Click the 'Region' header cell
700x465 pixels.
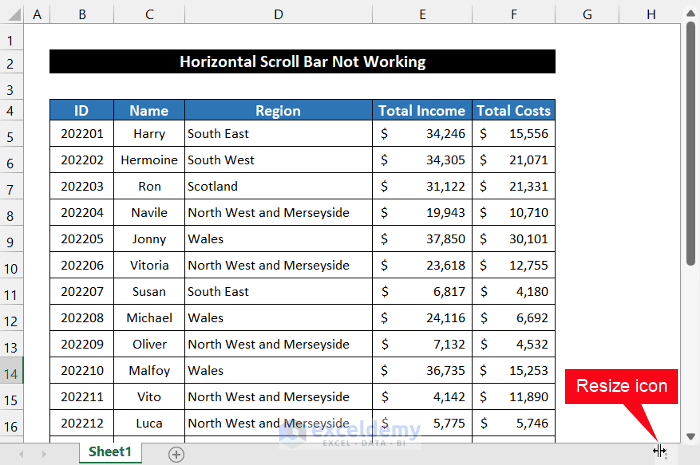pos(278,111)
